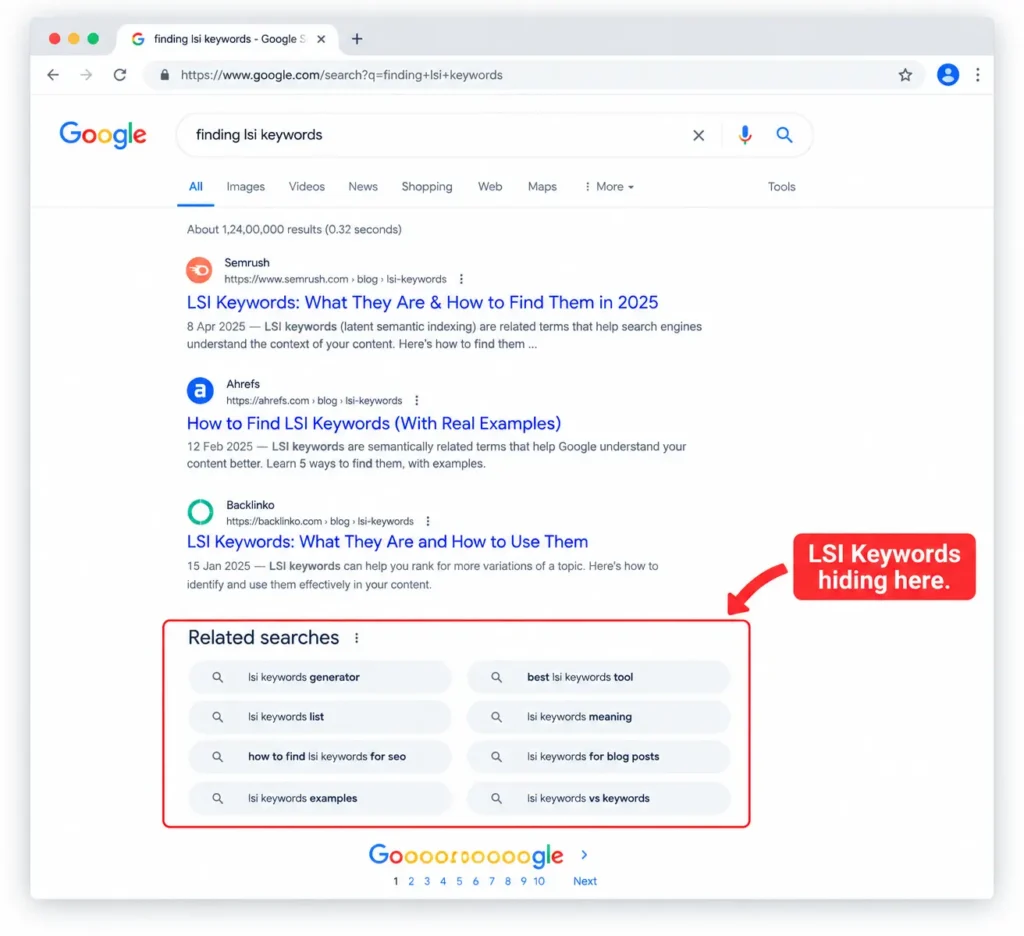Click the browser back arrow
Screen dimensions: 1024x936
coord(53,75)
